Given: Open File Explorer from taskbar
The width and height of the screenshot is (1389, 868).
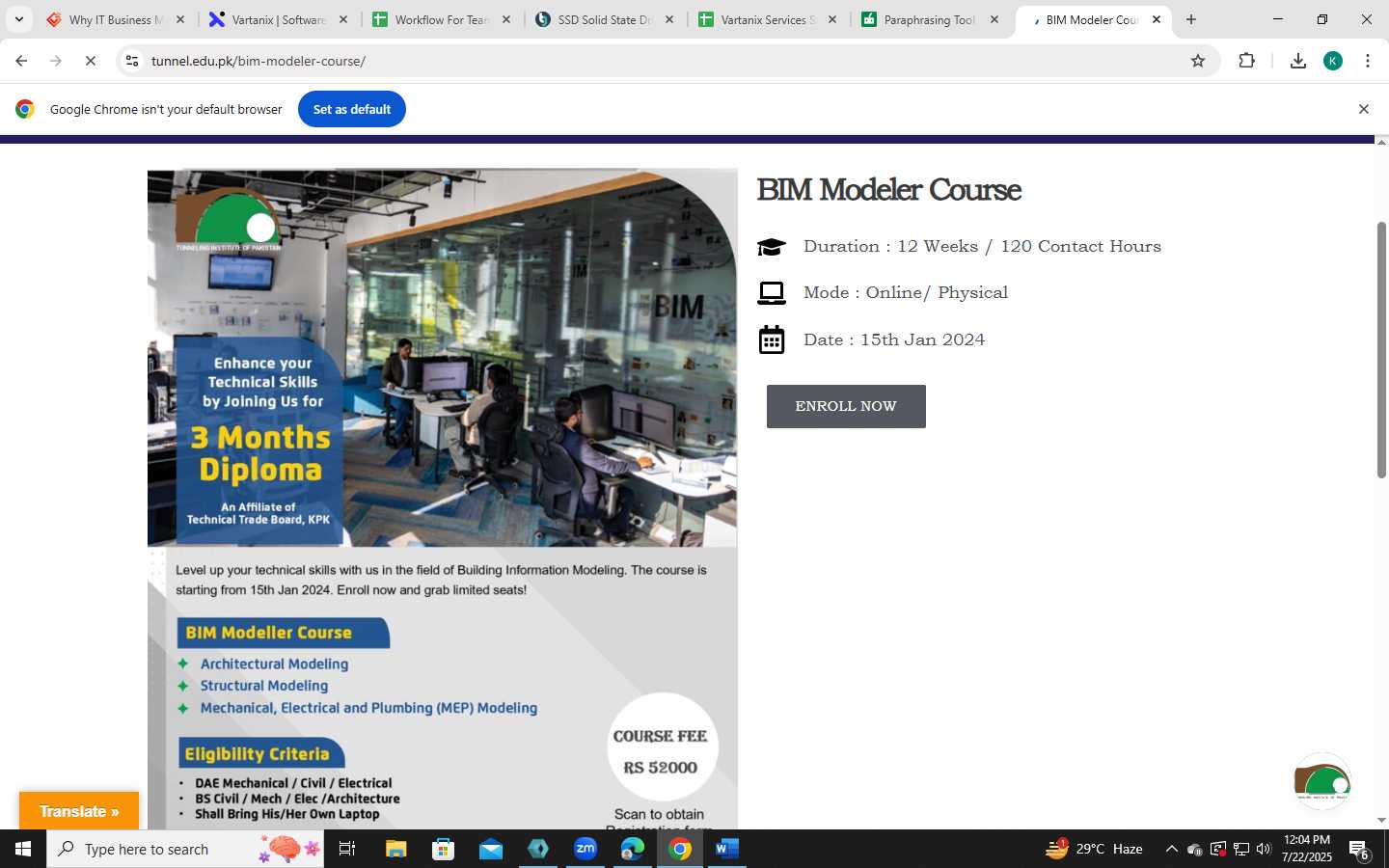Looking at the screenshot, I should [396, 849].
